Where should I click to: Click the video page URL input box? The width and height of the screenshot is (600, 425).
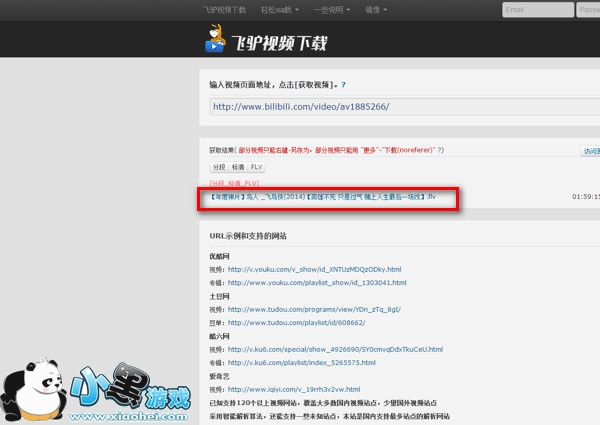coord(404,107)
